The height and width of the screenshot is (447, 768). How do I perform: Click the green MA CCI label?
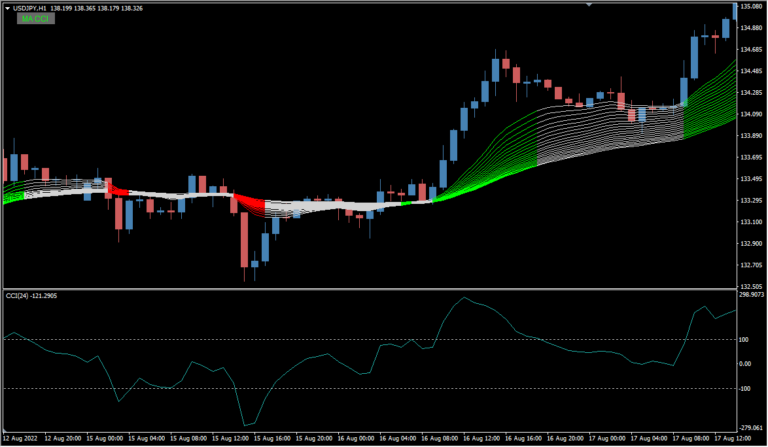34,19
